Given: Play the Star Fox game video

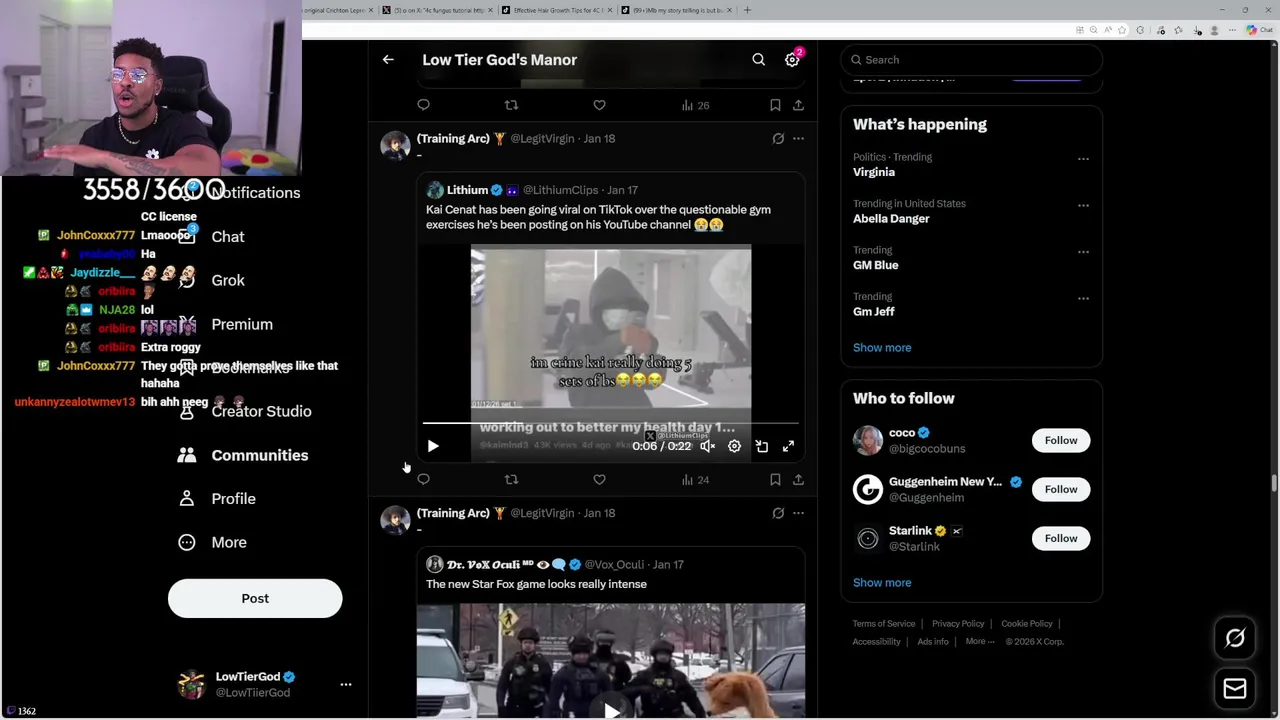Looking at the screenshot, I should (x=611, y=710).
